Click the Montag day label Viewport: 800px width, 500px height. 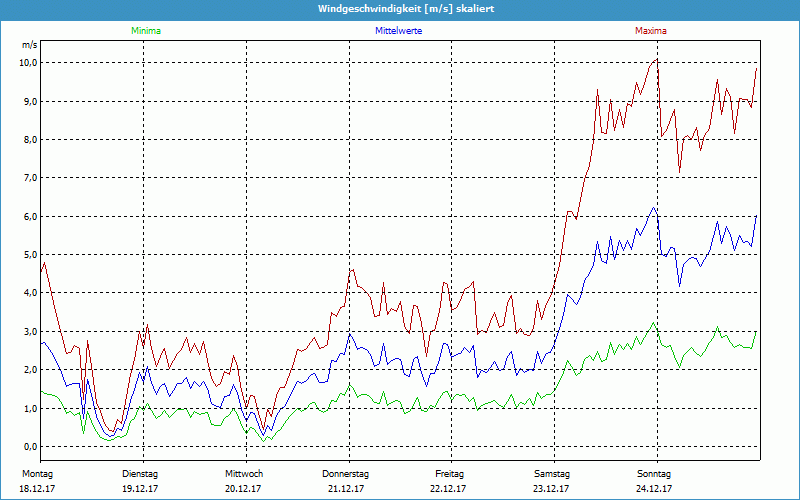pyautogui.click(x=38, y=474)
